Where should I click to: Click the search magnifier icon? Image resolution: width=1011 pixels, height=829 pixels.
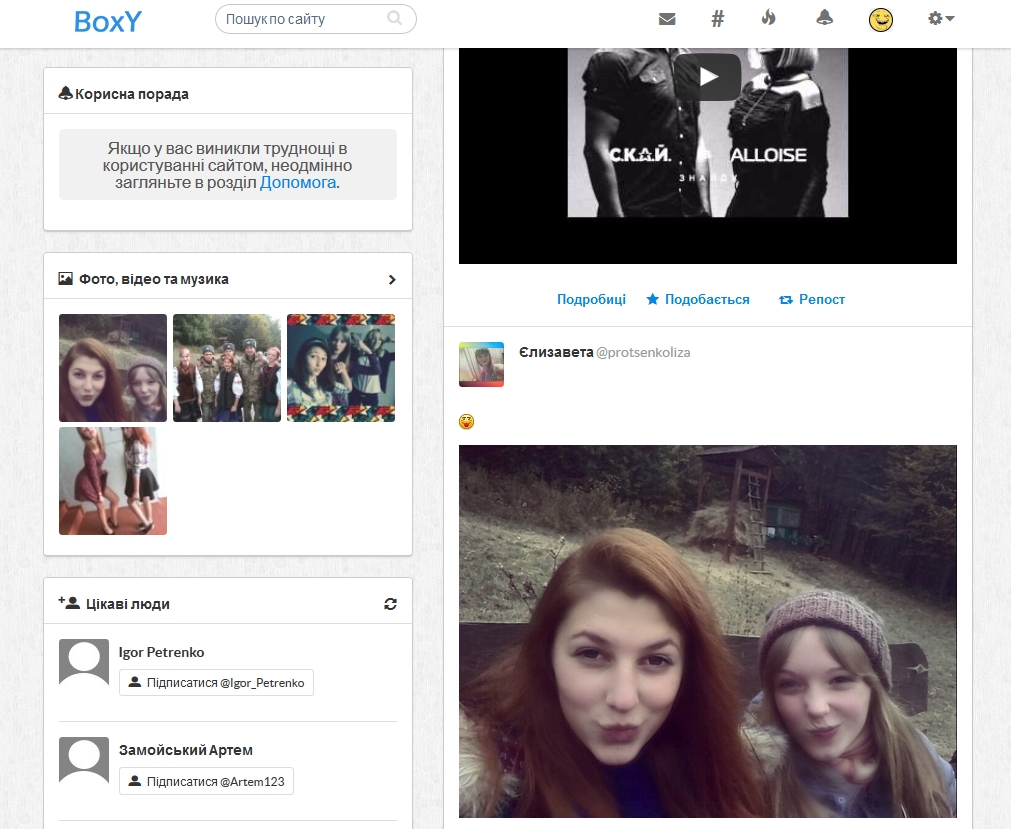(395, 18)
